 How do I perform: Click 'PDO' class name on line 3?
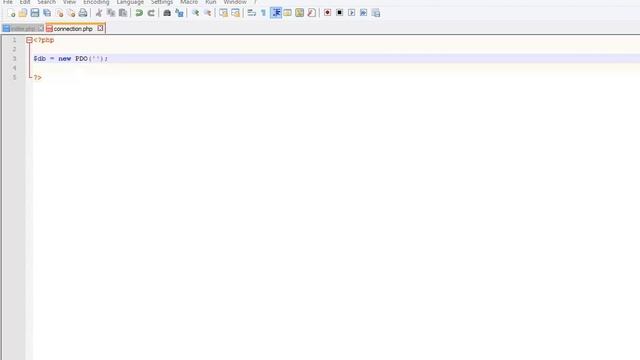pos(81,59)
